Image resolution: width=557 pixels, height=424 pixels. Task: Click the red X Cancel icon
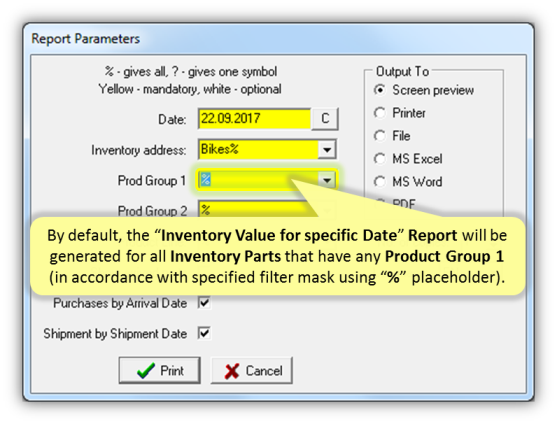pyautogui.click(x=232, y=371)
